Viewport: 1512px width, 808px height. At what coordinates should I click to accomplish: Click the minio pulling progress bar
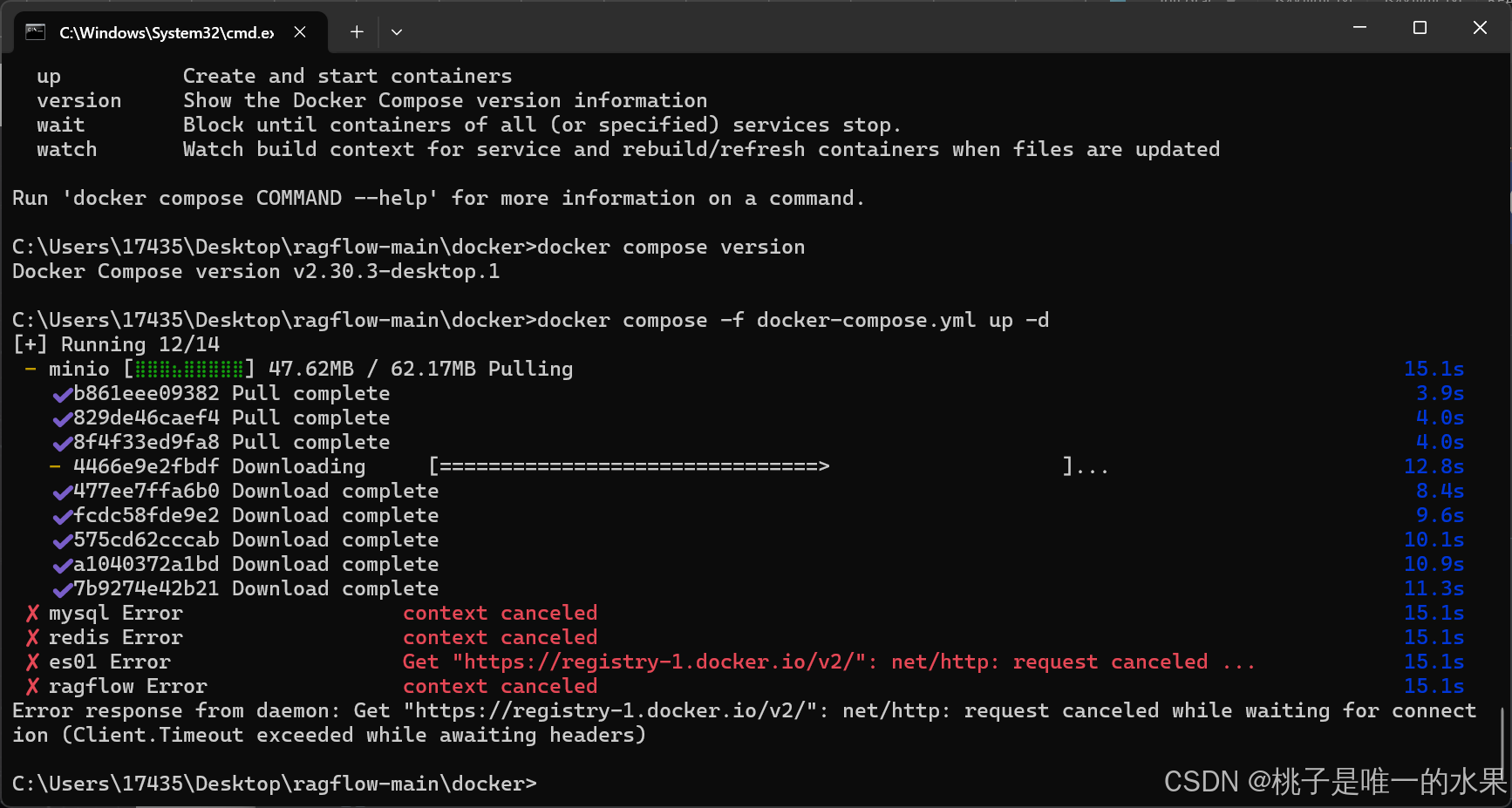tap(189, 370)
